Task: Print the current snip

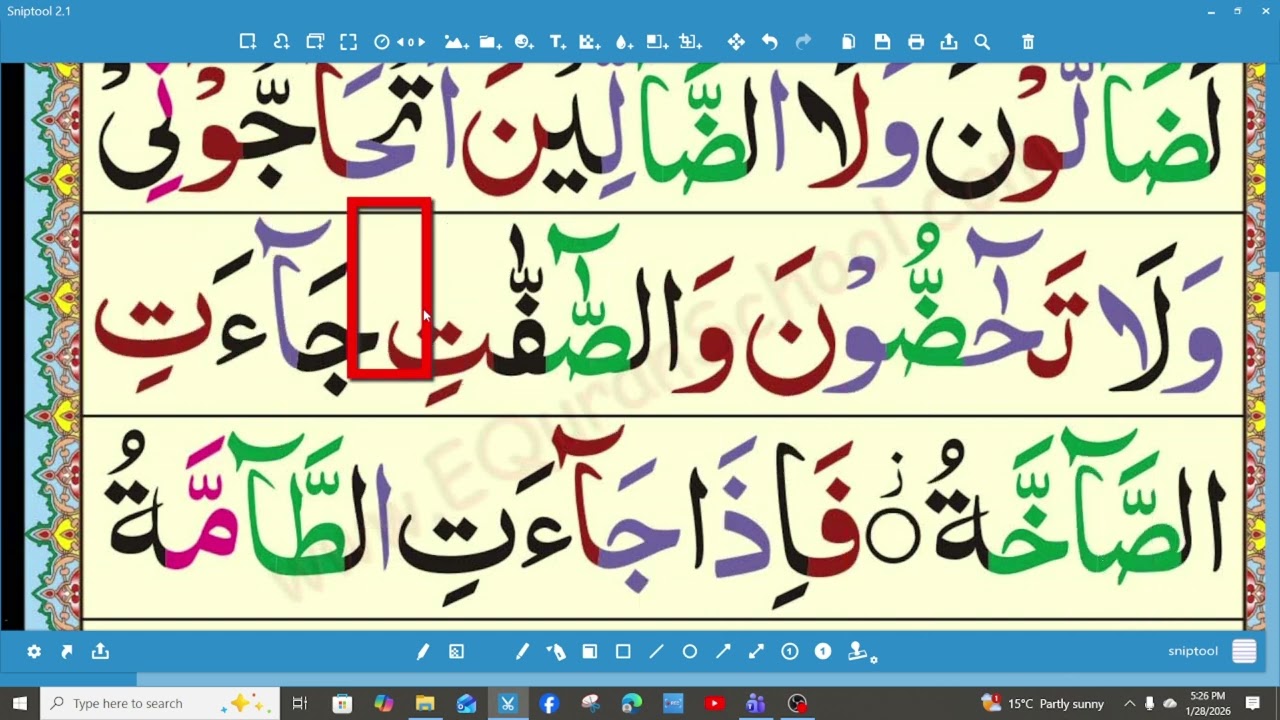Action: 916,42
